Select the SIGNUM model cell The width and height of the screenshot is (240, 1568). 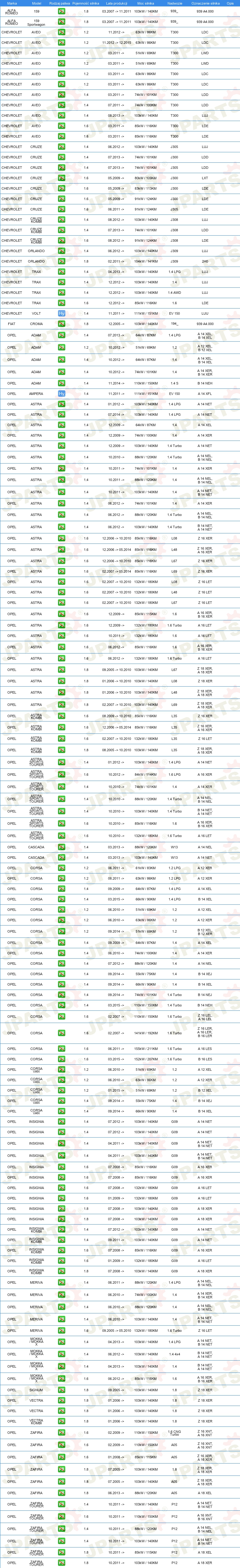click(x=37, y=1390)
